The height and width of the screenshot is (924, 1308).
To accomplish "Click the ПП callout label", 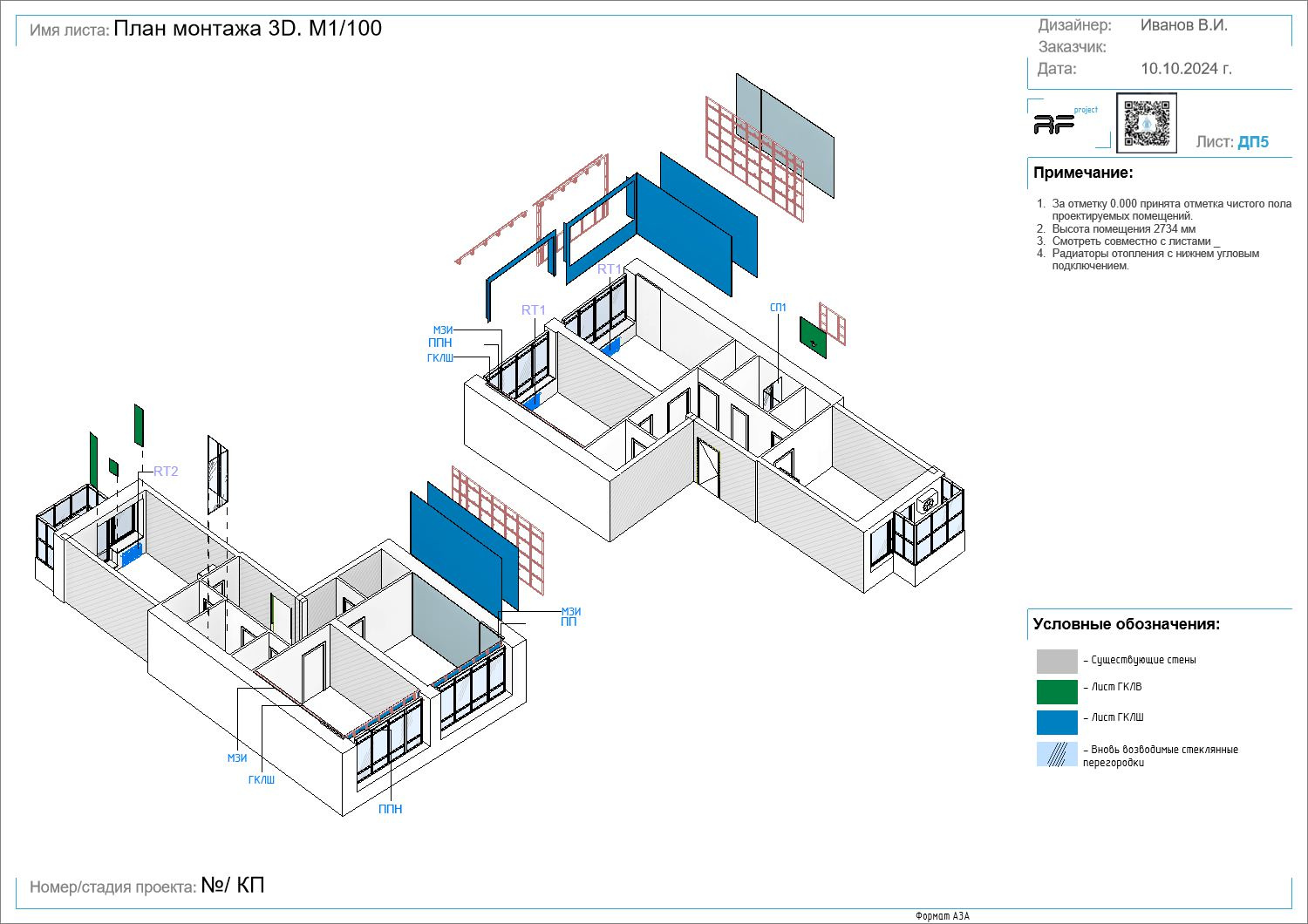I will pos(569,622).
